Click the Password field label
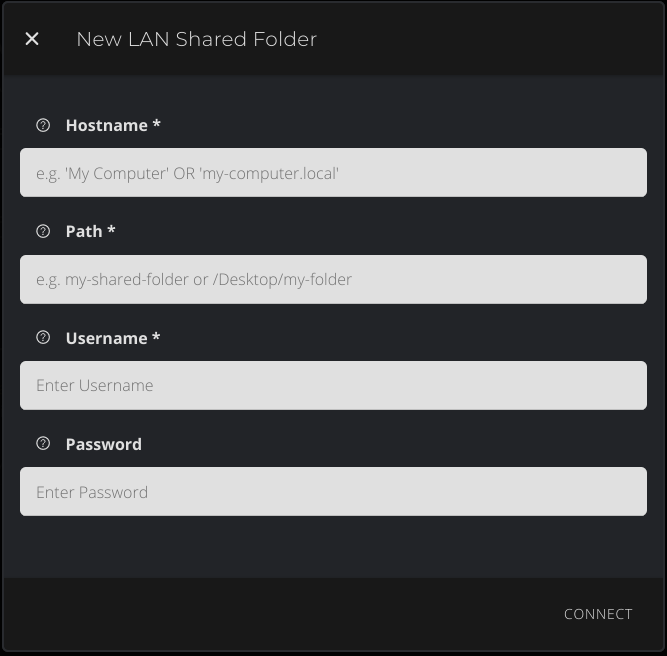This screenshot has height=656, width=667. coord(104,444)
